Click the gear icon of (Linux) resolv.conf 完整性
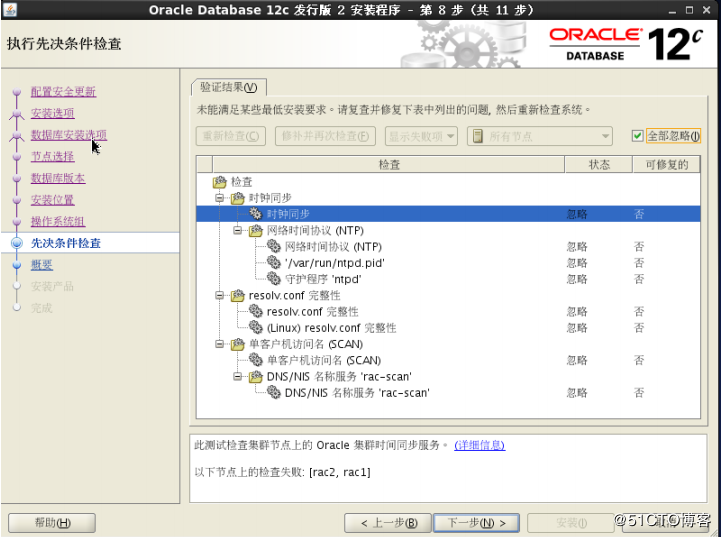 256,327
